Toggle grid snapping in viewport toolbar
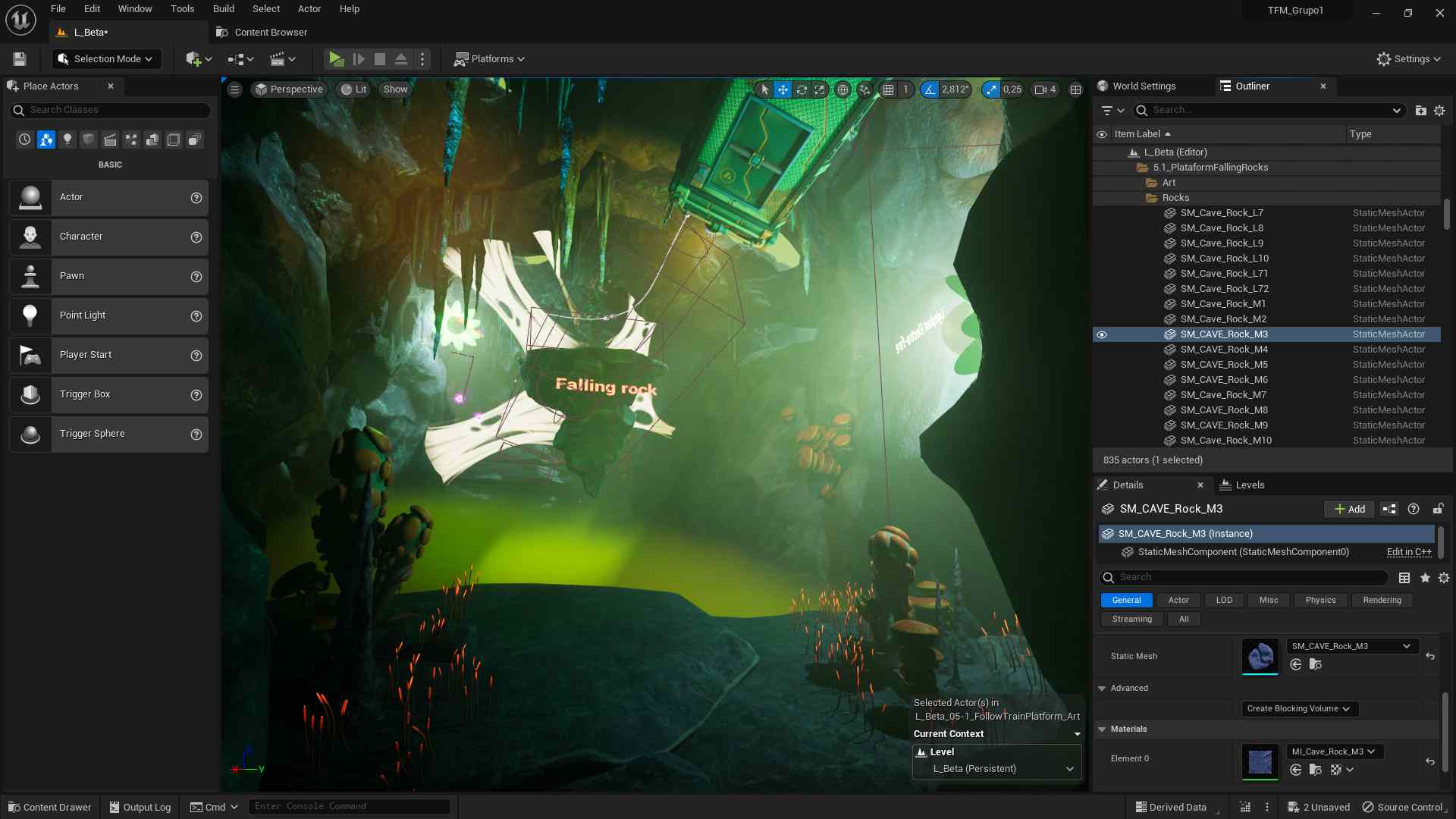1456x819 pixels. [888, 89]
